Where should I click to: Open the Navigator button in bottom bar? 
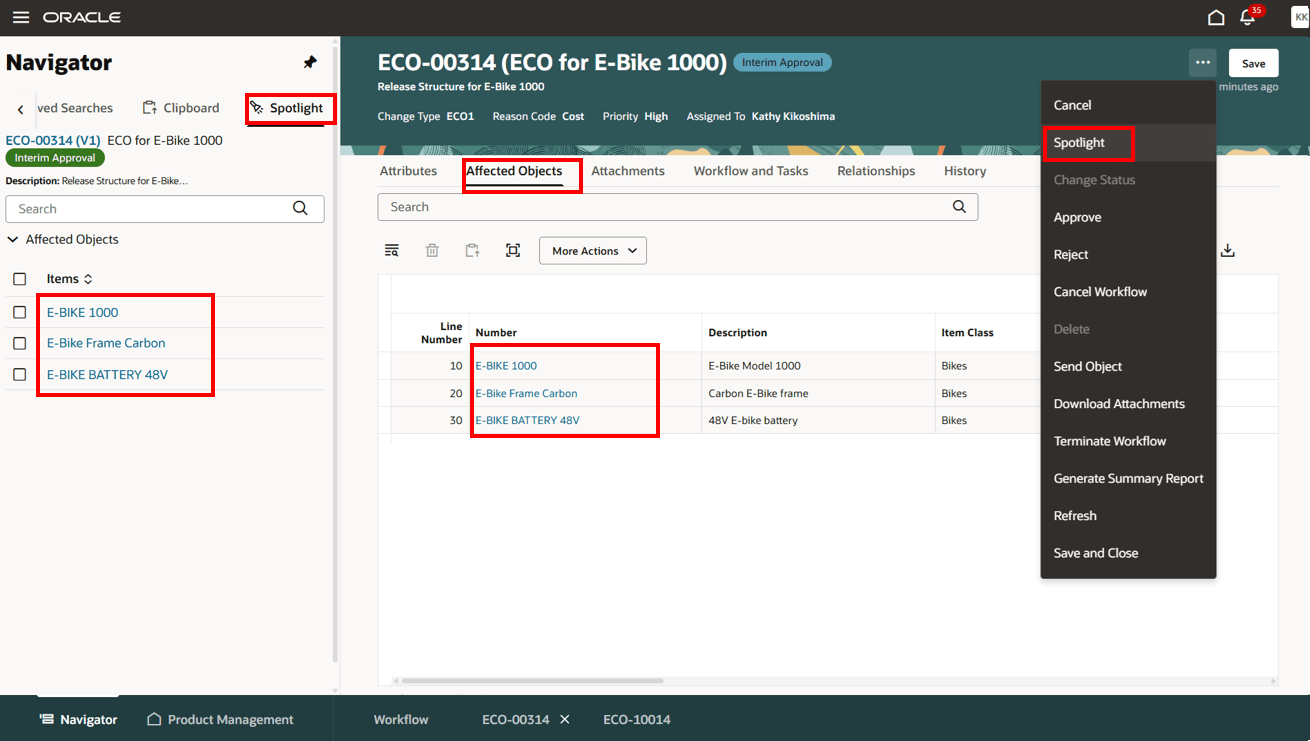[x=78, y=719]
